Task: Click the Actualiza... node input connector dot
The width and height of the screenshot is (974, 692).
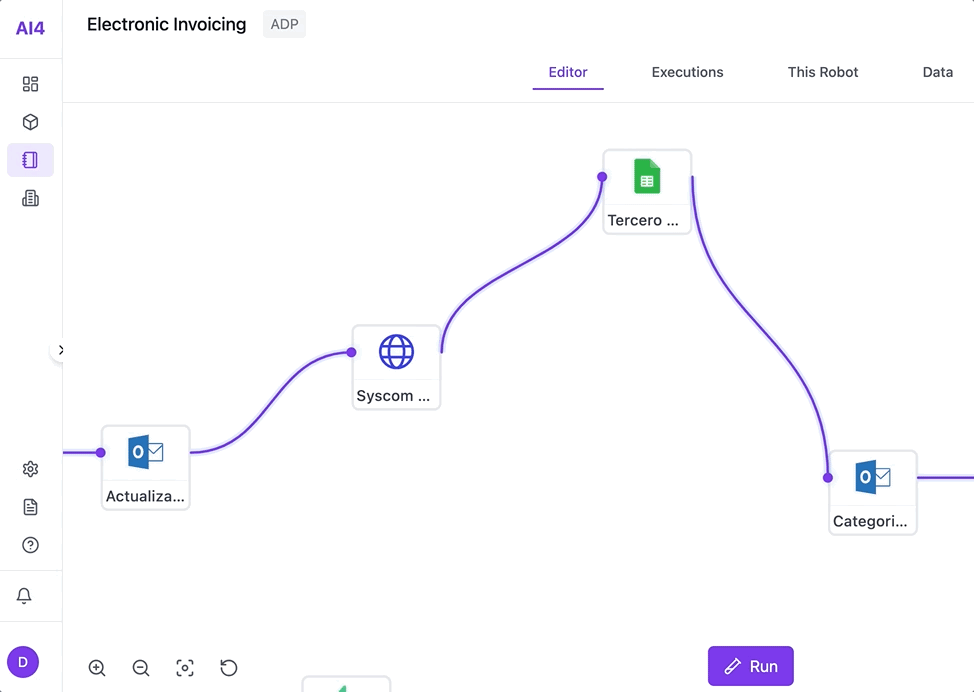Action: [x=101, y=452]
